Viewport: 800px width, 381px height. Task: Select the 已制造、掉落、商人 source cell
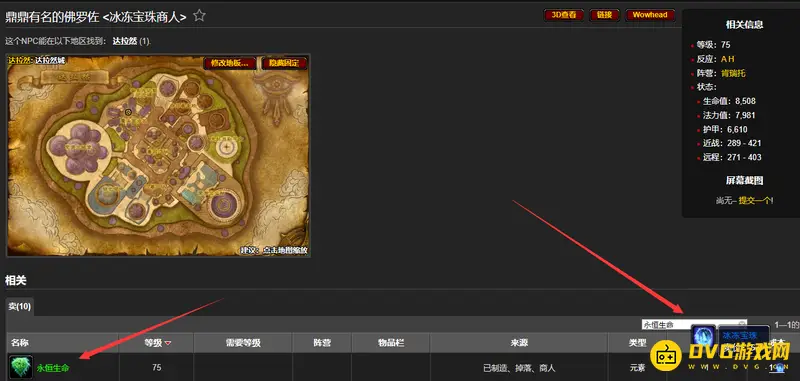[519, 368]
